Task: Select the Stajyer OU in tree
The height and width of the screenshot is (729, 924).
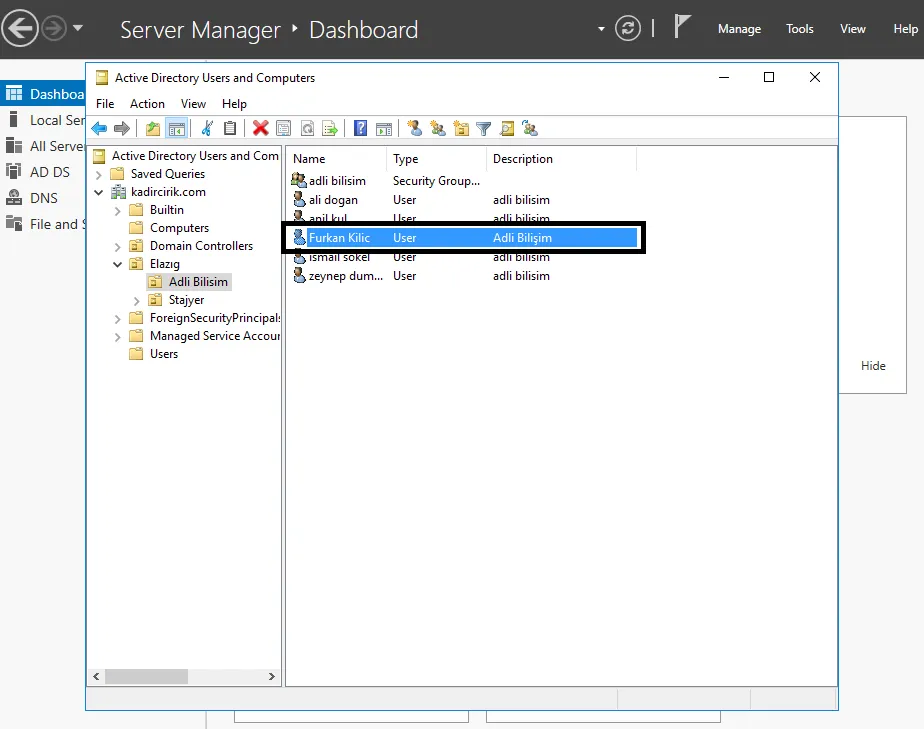Action: point(186,300)
